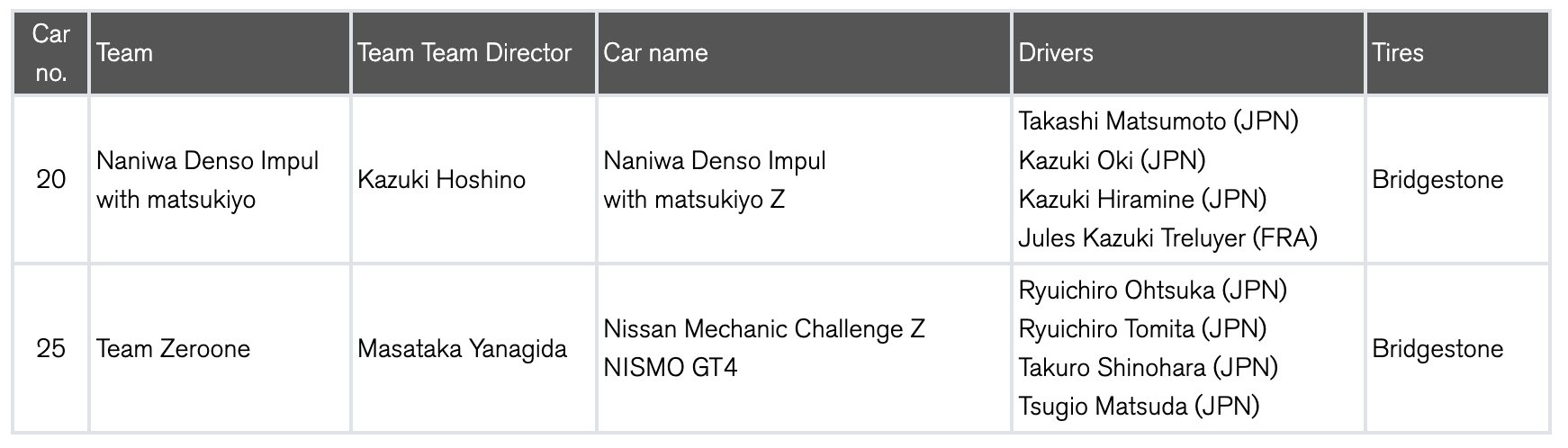The width and height of the screenshot is (1568, 448).
Task: Click driver Ryuichiro Ohtsuka (JPN)
Action: [1152, 291]
